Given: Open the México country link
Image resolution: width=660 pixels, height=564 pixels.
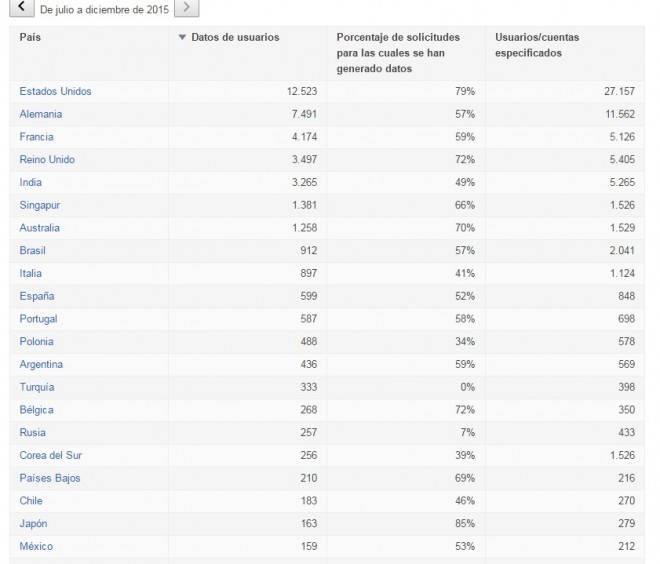Looking at the screenshot, I should point(36,546).
